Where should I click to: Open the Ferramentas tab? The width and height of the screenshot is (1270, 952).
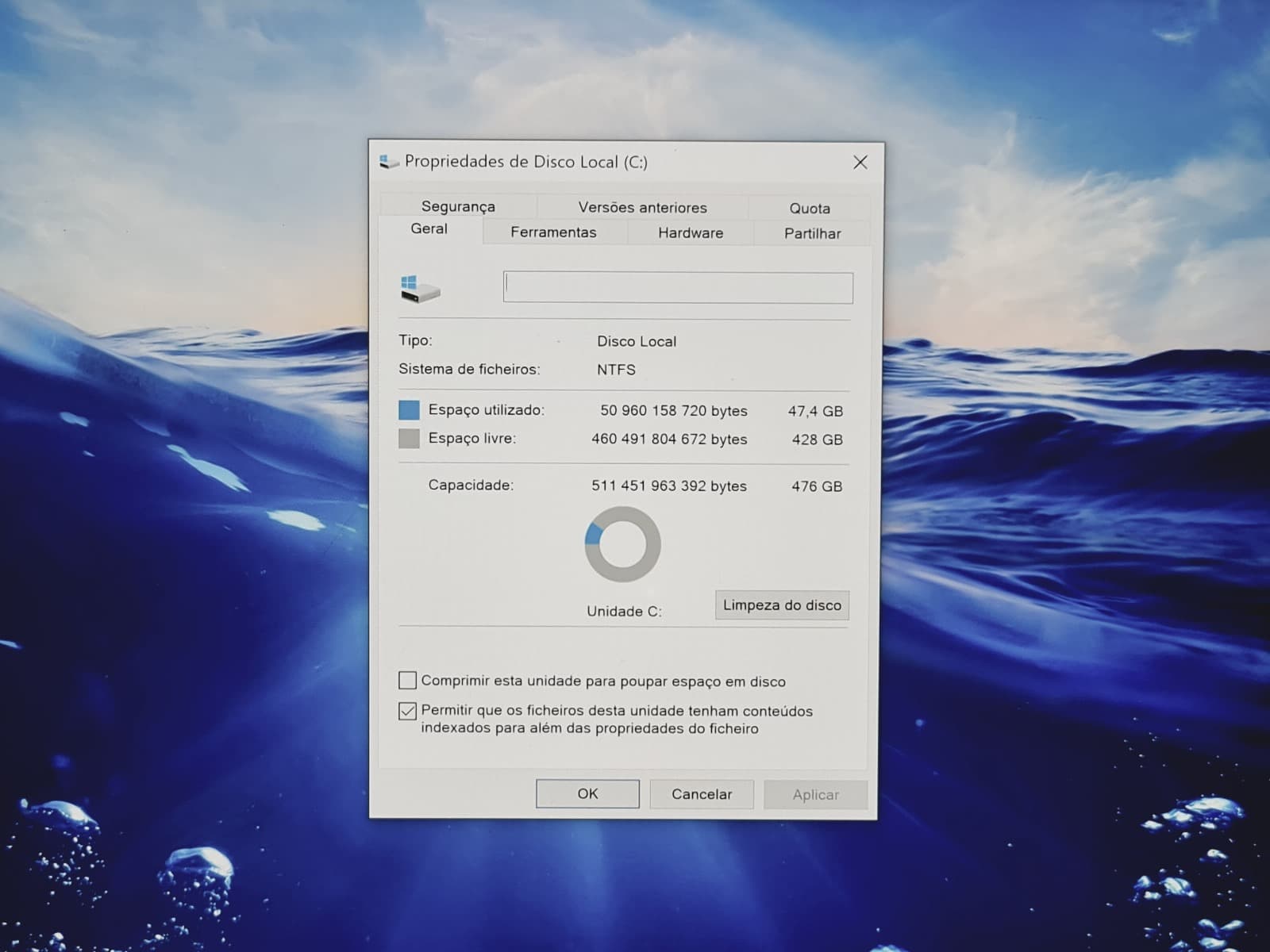553,232
